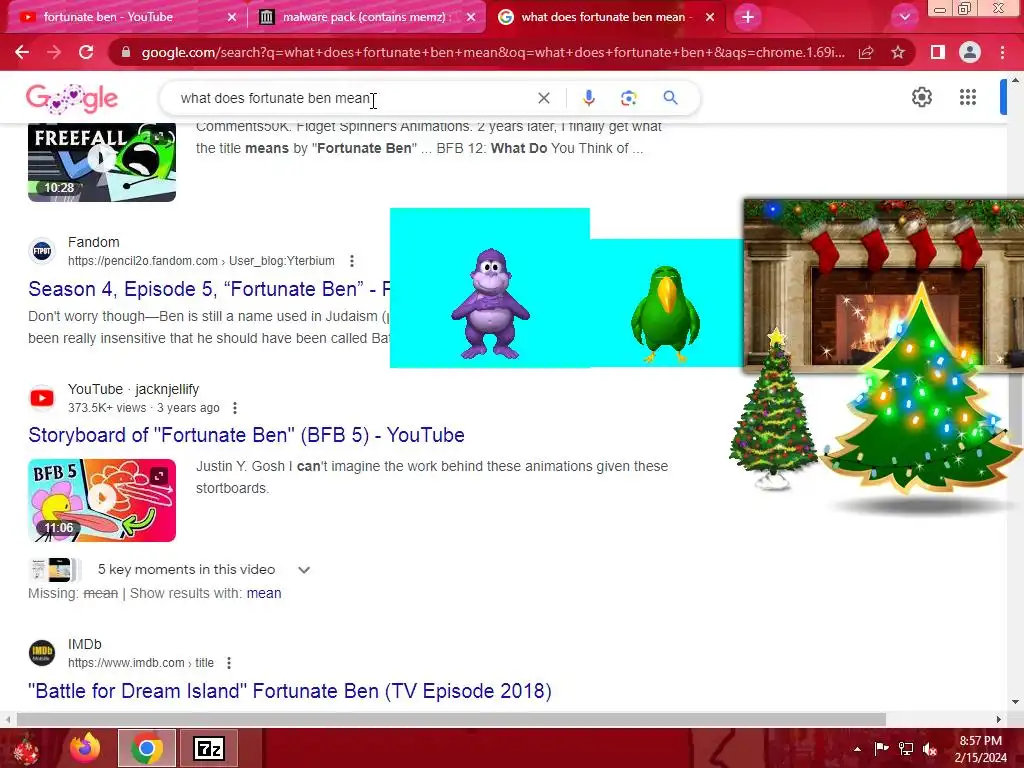Screen dimensions: 1024x768
Task: Play the BFB 5 video thumbnail
Action: point(102,500)
